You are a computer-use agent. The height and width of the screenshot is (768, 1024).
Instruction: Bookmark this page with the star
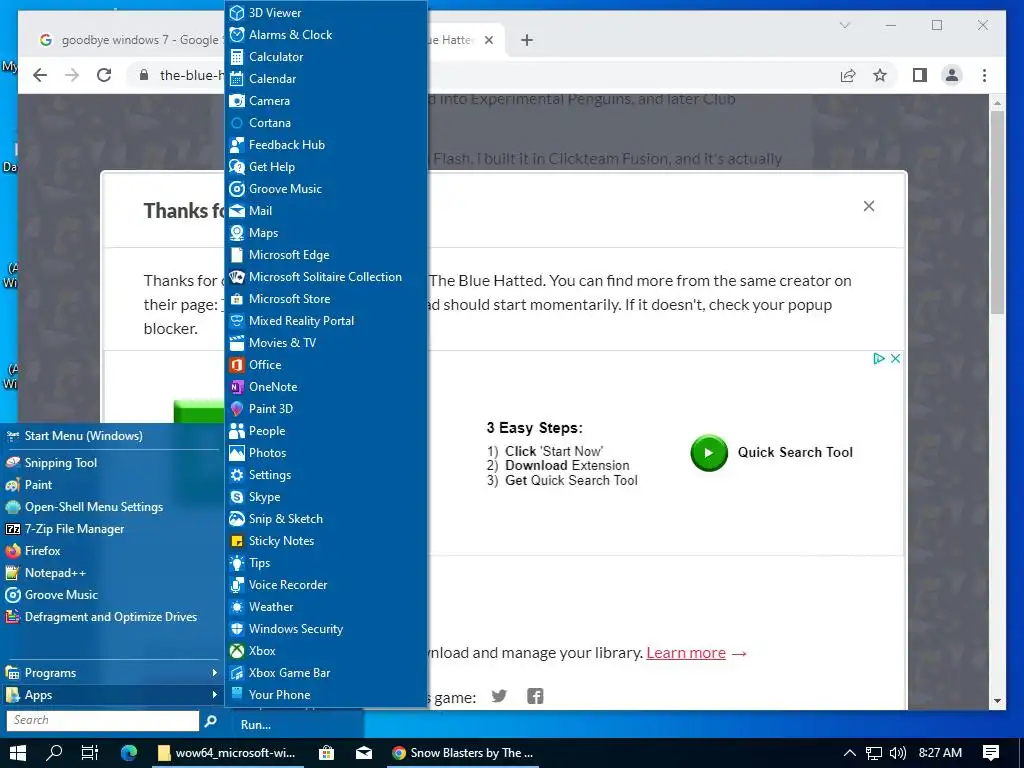click(880, 75)
